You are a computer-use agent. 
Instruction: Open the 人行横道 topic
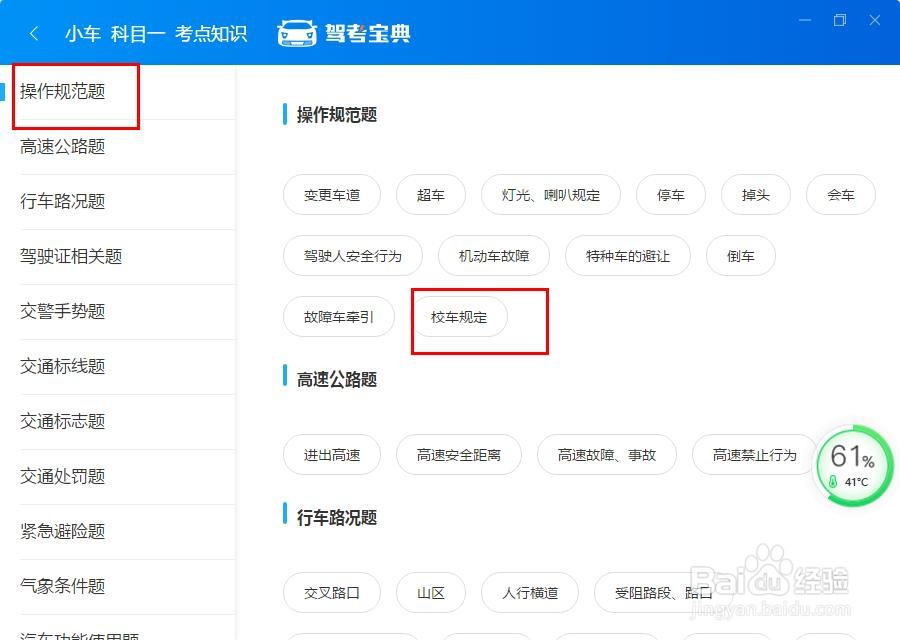530,593
